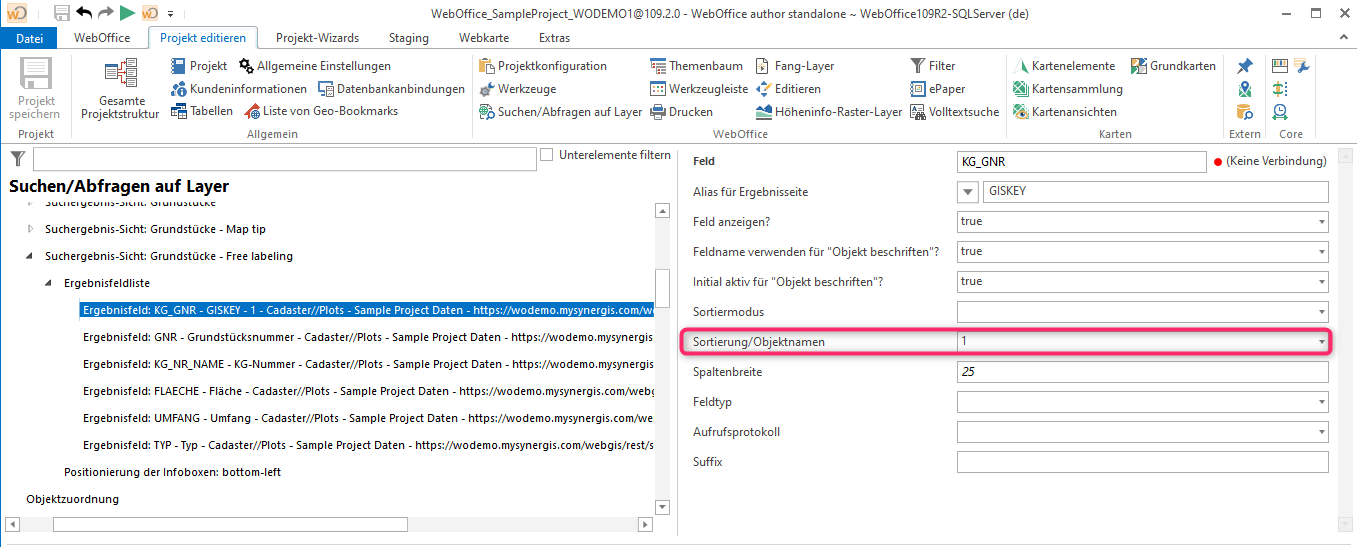Open the quick access toolbar customize dropdown
The width and height of the screenshot is (1357, 547).
(170, 14)
